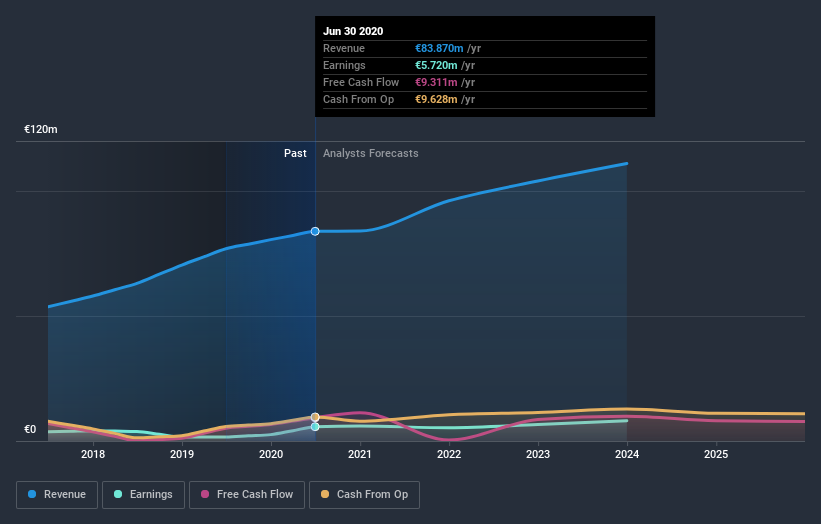Click the Revenue row label in tooltip

click(x=344, y=48)
